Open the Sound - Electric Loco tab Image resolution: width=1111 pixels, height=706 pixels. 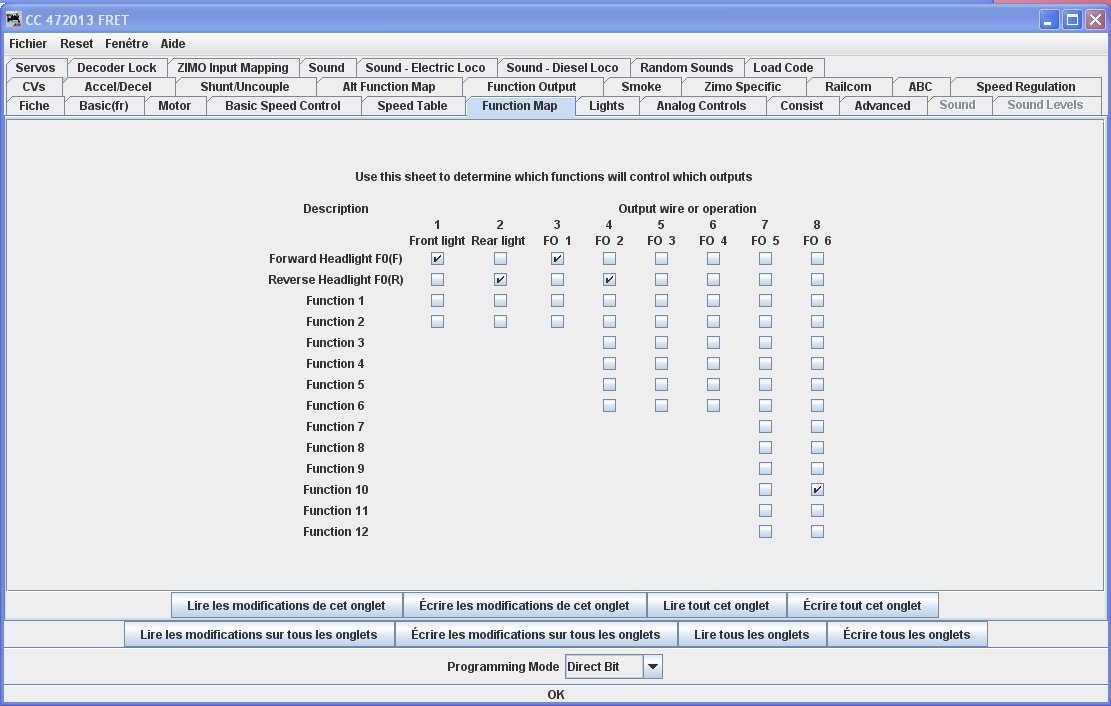pos(425,67)
